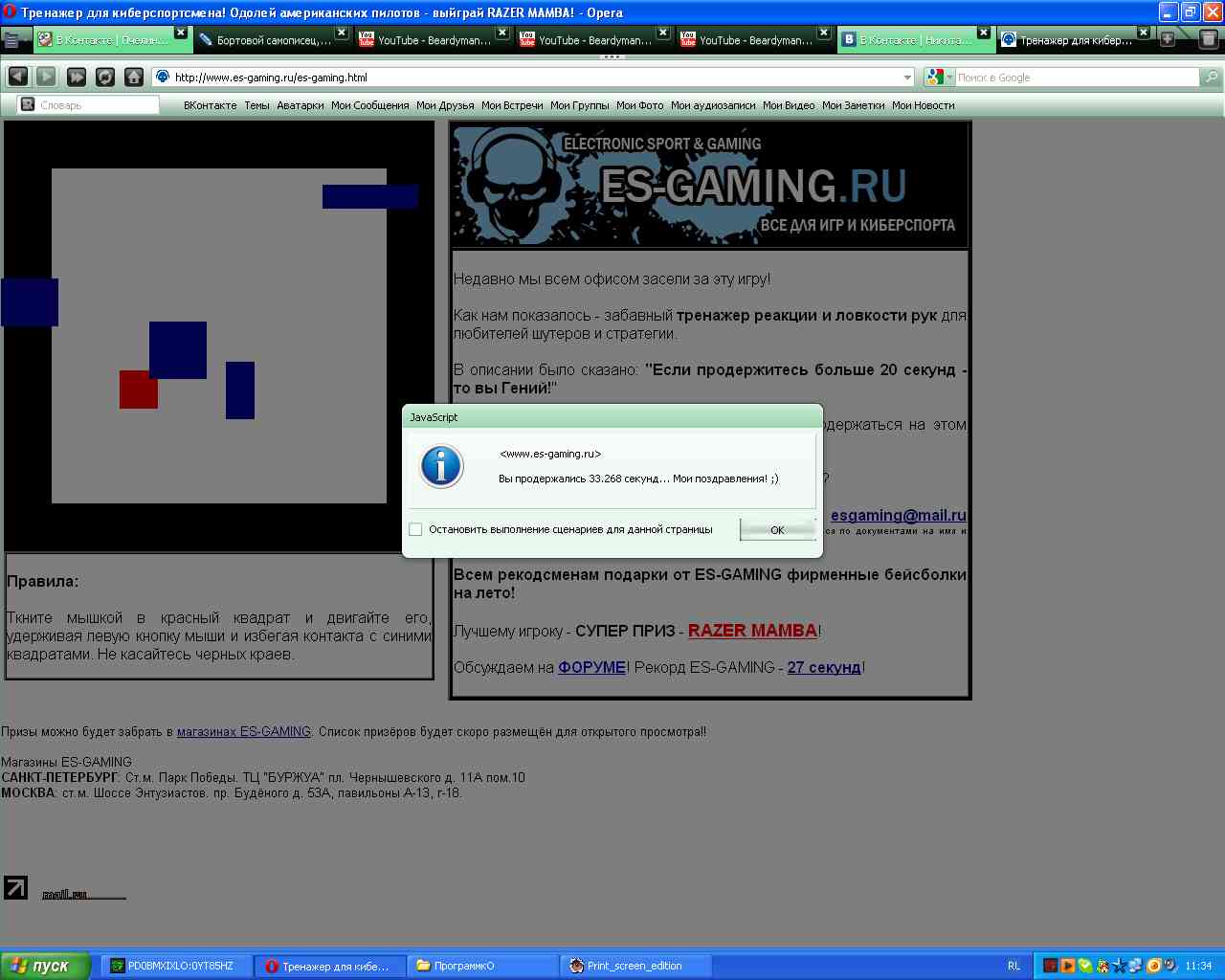The image size is (1225, 980).
Task: Open ВКонтакте bookmark link
Action: tap(210, 105)
